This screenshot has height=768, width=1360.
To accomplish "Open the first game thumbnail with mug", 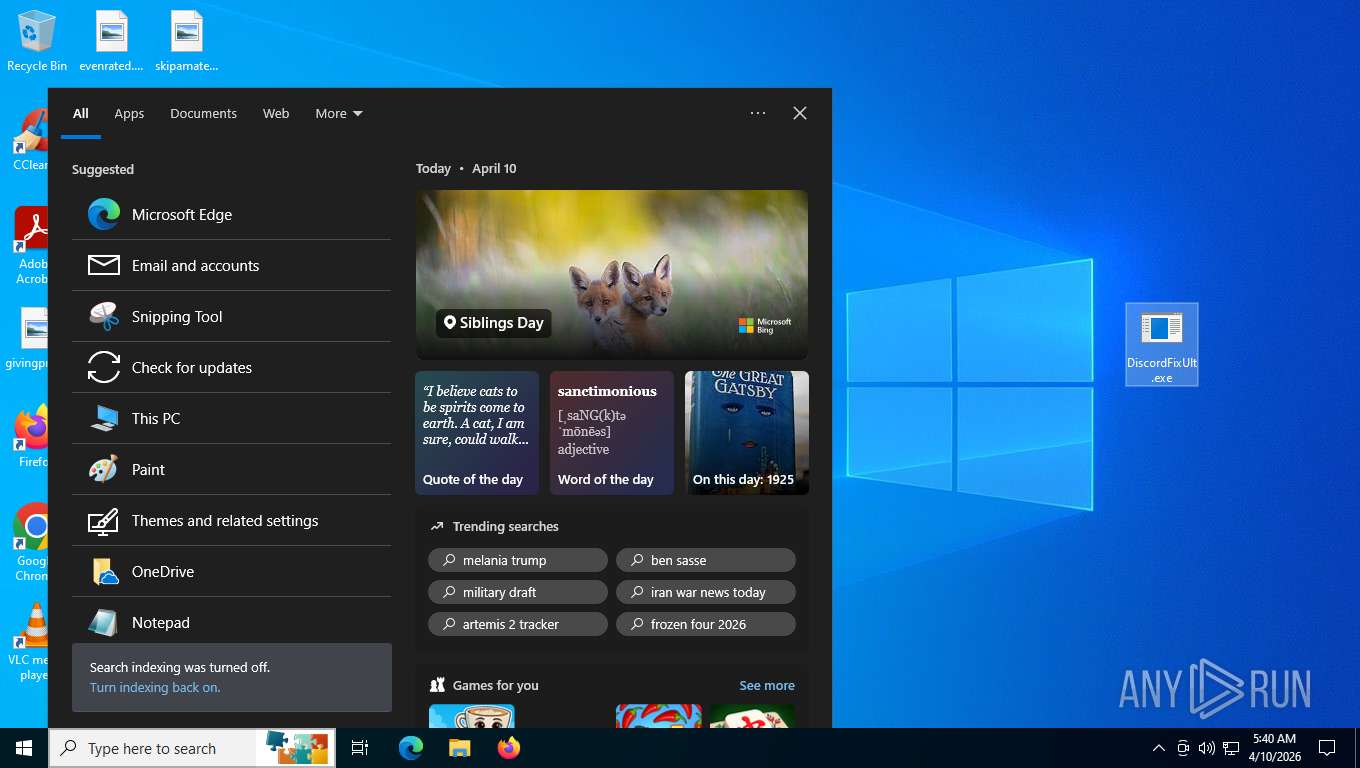I will pos(472,716).
